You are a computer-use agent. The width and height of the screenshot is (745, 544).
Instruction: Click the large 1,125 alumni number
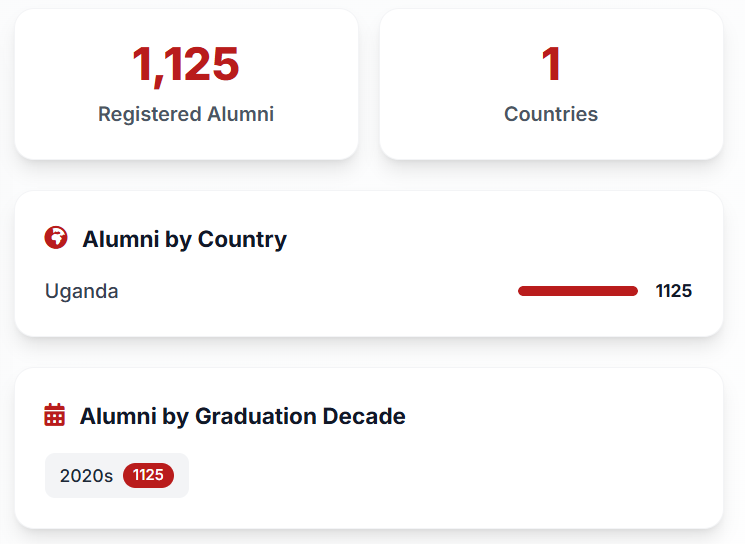(x=186, y=65)
